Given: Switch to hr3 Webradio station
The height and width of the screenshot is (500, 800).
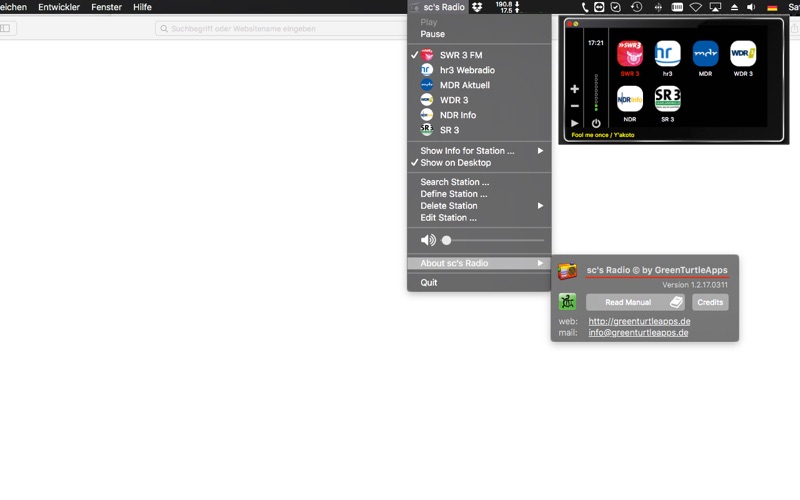Looking at the screenshot, I should (479, 70).
